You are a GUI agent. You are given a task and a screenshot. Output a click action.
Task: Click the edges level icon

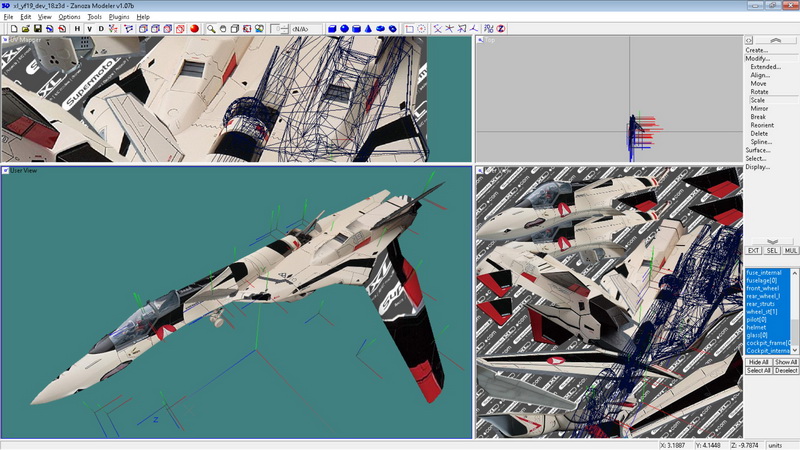click(x=128, y=29)
